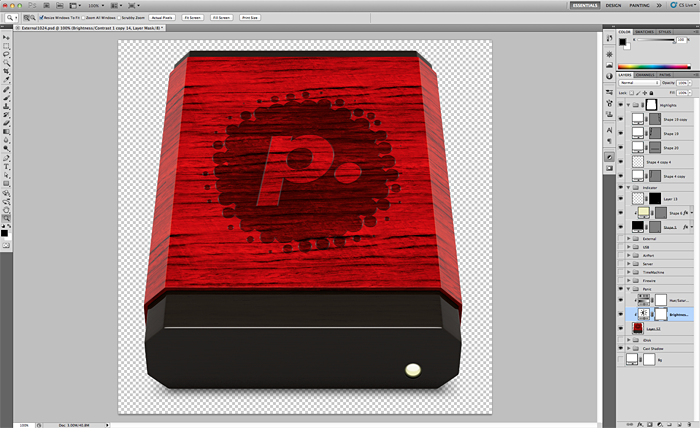Select the Rectangular Marquee tool
The width and height of the screenshot is (700, 428).
coord(6,46)
